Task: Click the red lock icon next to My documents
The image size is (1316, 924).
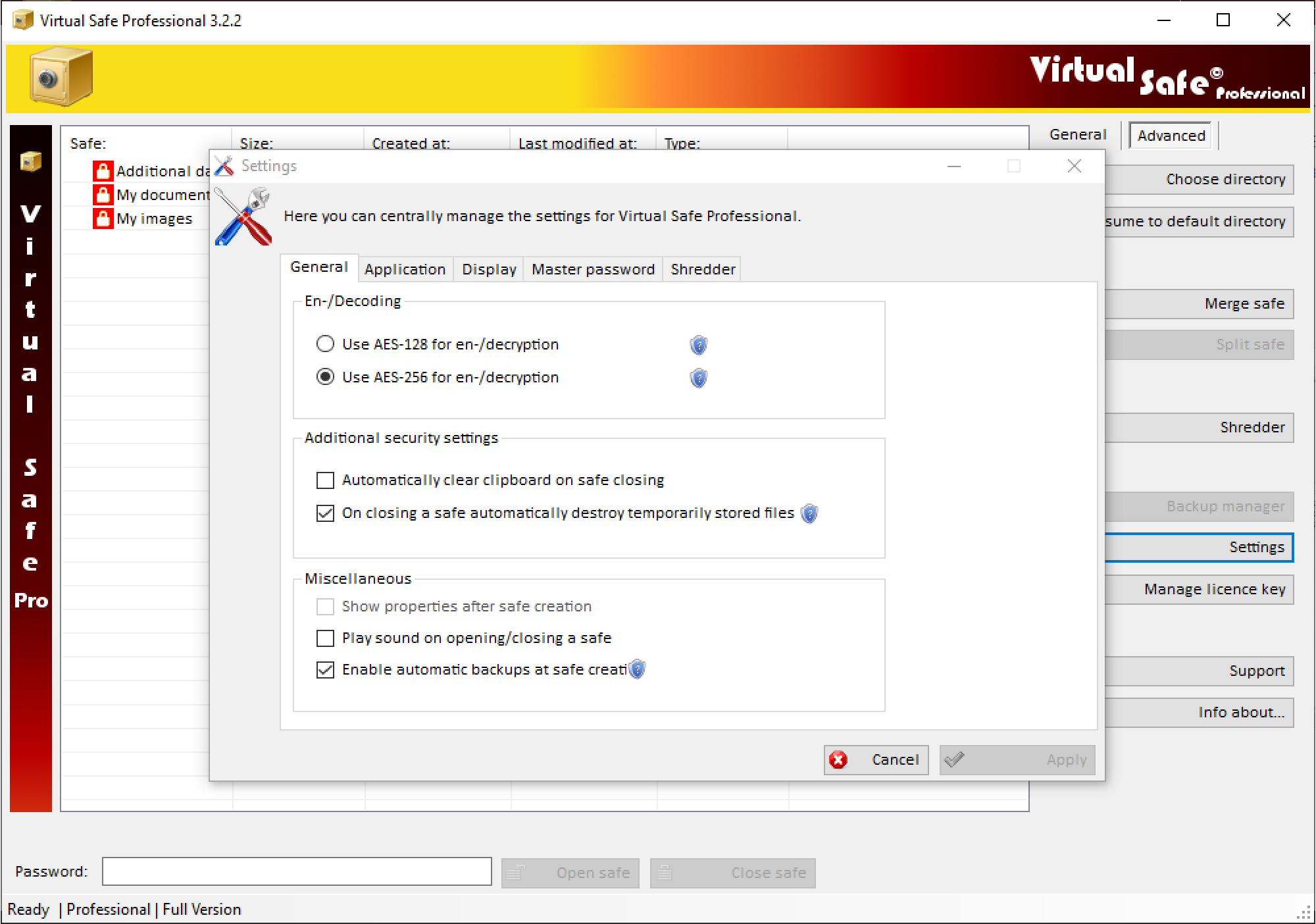Action: click(103, 195)
